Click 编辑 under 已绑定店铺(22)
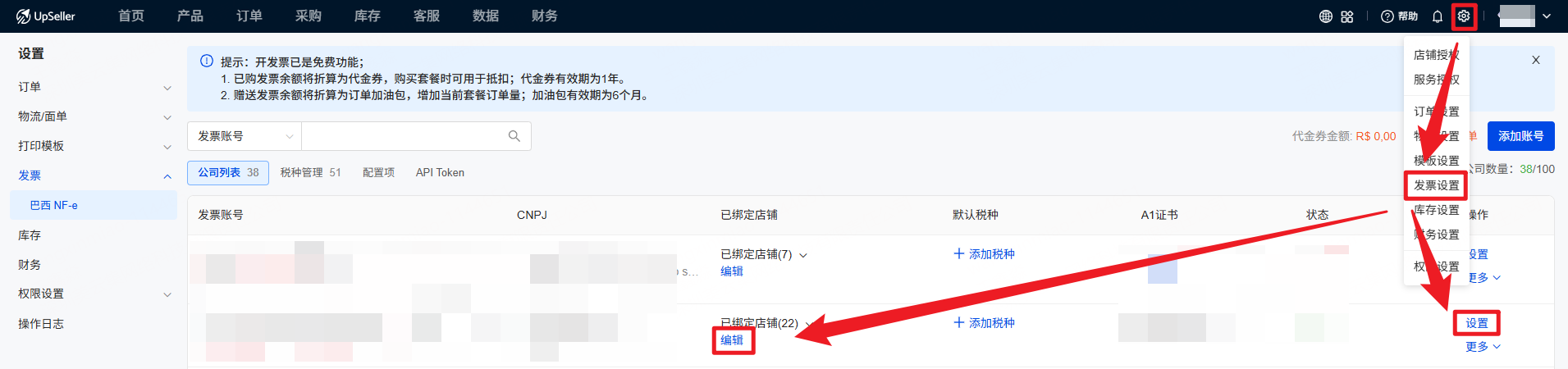The width and height of the screenshot is (1568, 369). (732, 340)
